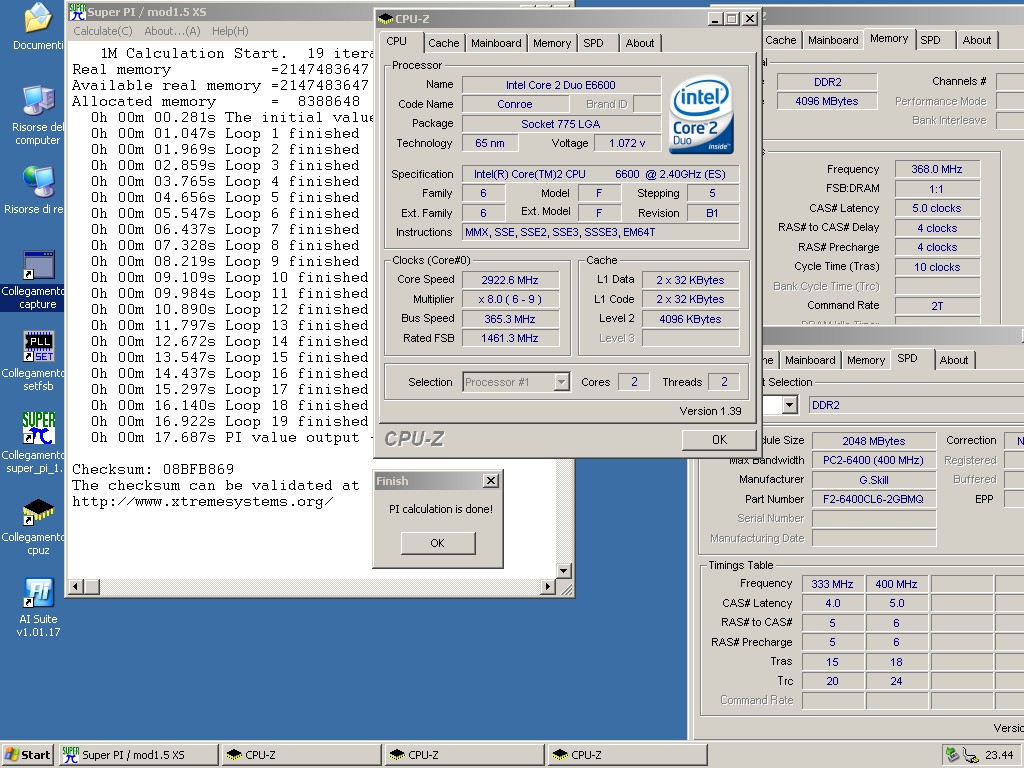1024x768 pixels.
Task: Click the Checksum: 08BFB869 line in Super PI
Action: 153,470
